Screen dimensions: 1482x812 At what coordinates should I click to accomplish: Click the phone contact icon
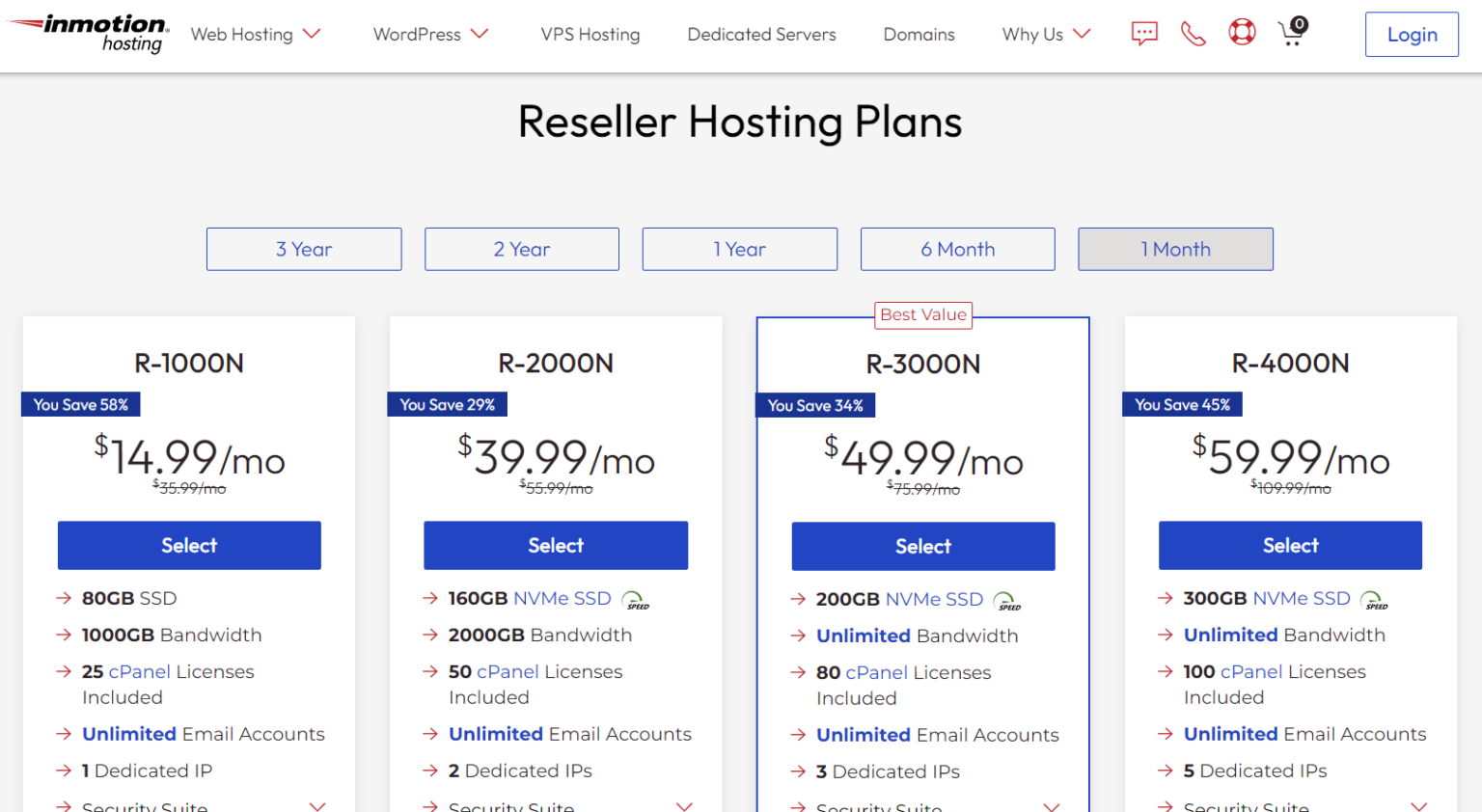(x=1193, y=33)
